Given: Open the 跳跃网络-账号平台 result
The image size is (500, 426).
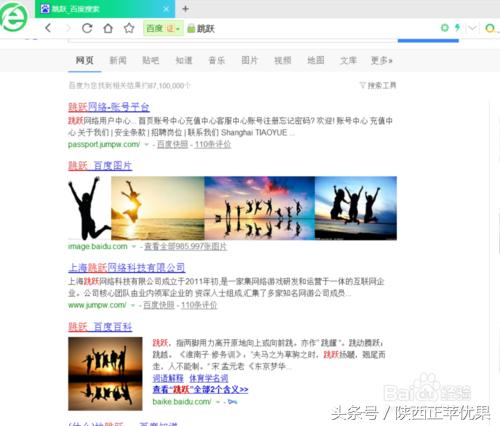Looking at the screenshot, I should tap(109, 107).
